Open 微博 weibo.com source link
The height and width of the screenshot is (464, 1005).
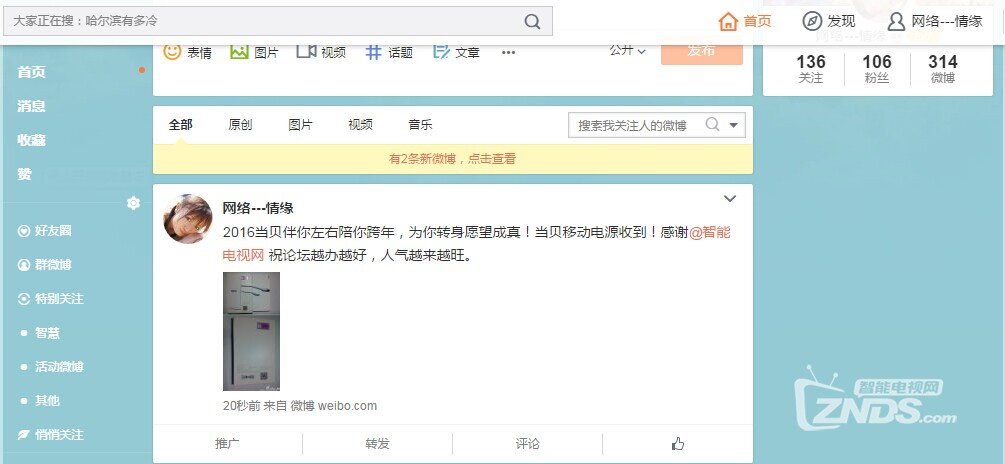click(333, 406)
